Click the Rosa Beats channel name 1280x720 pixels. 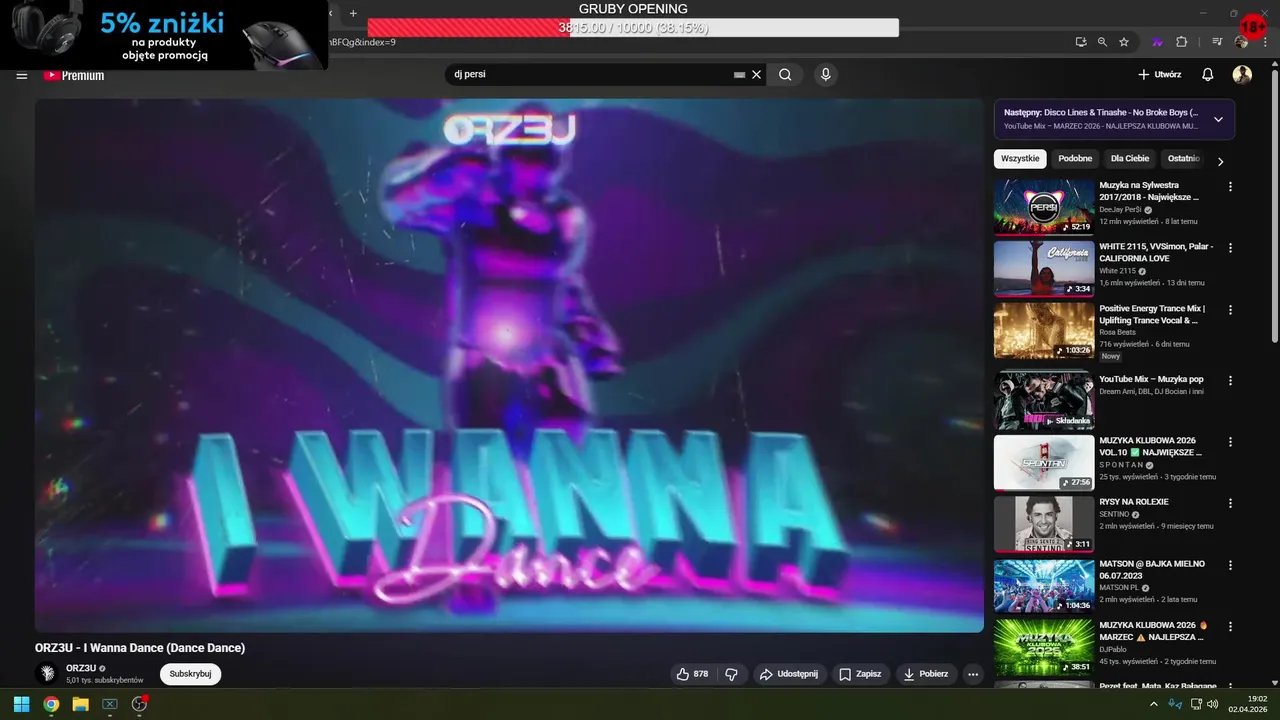tap(1117, 332)
